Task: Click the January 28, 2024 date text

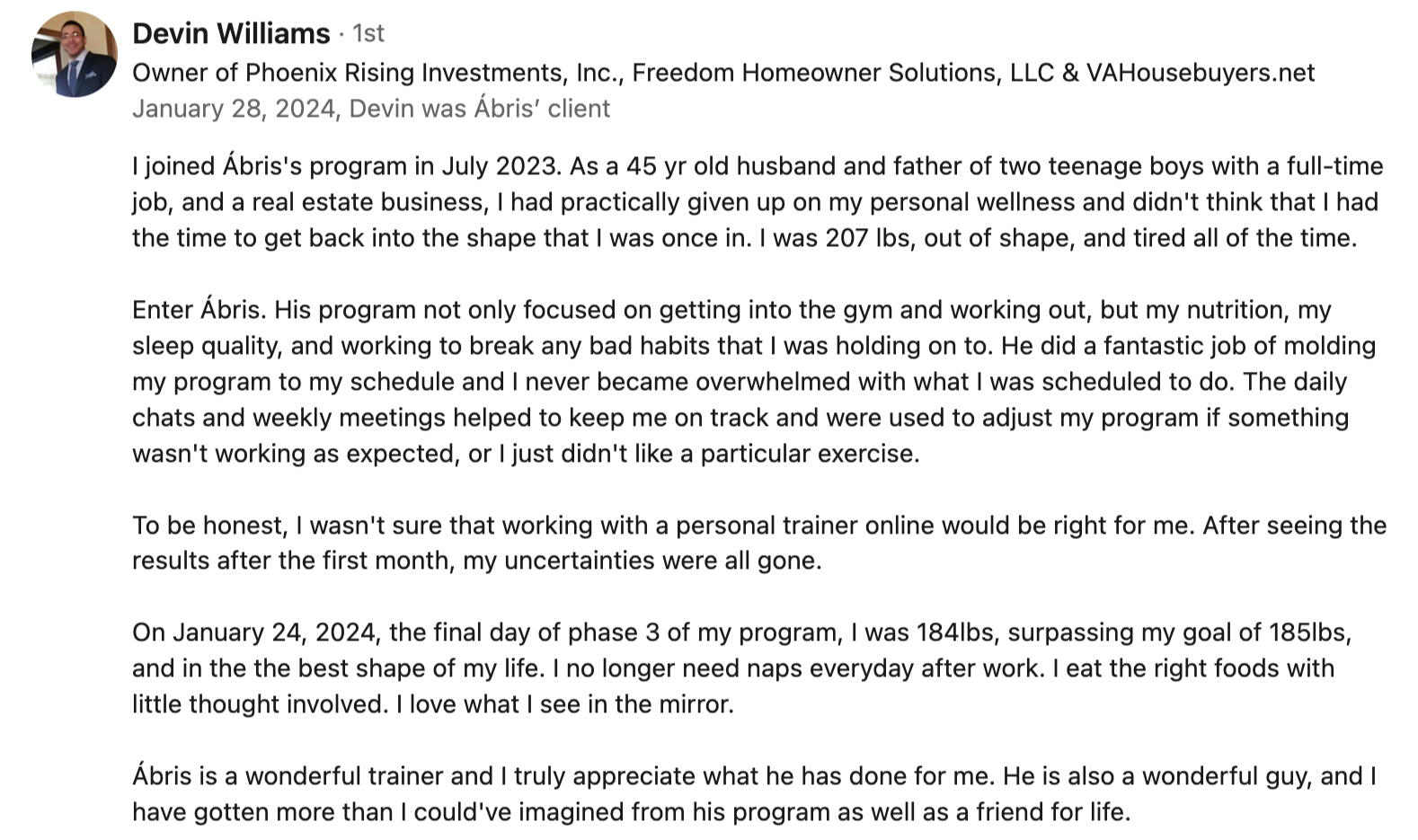Action: coord(236,109)
